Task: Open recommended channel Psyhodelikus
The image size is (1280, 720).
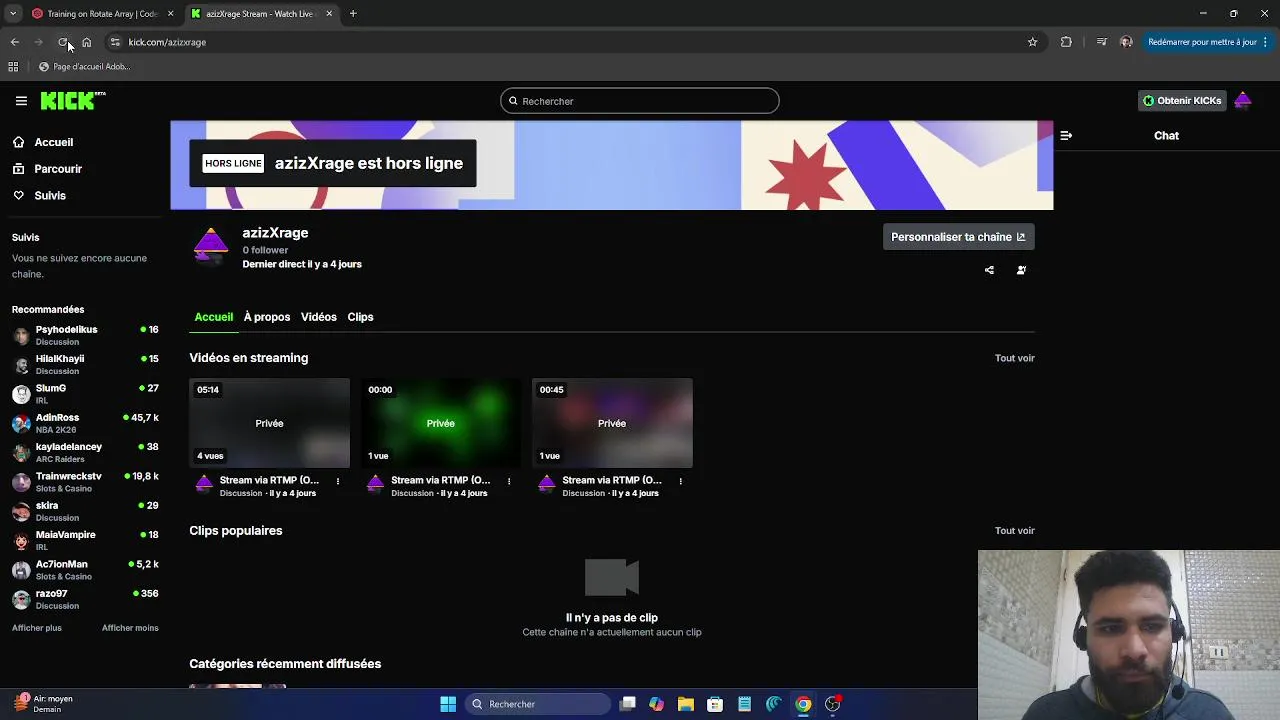Action: point(85,335)
